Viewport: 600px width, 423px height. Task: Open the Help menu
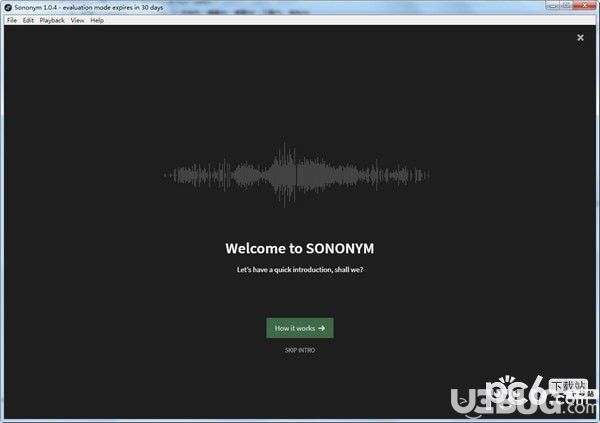click(97, 20)
